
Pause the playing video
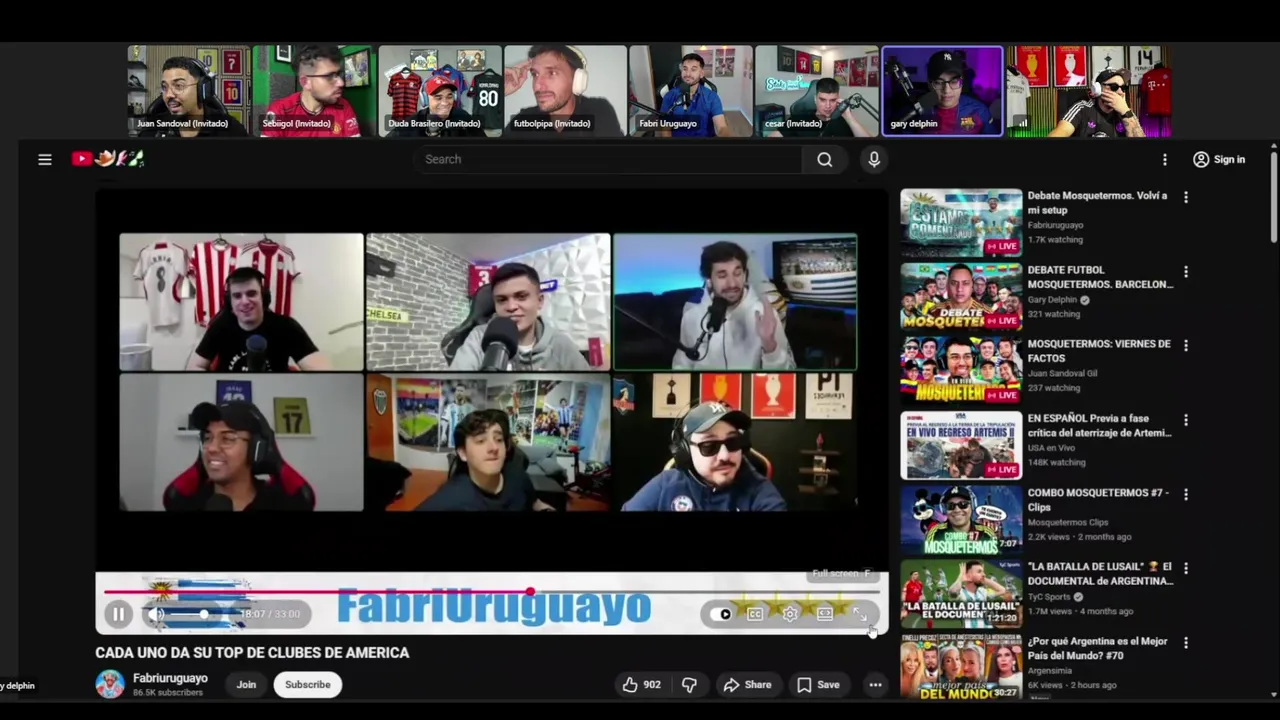[118, 614]
